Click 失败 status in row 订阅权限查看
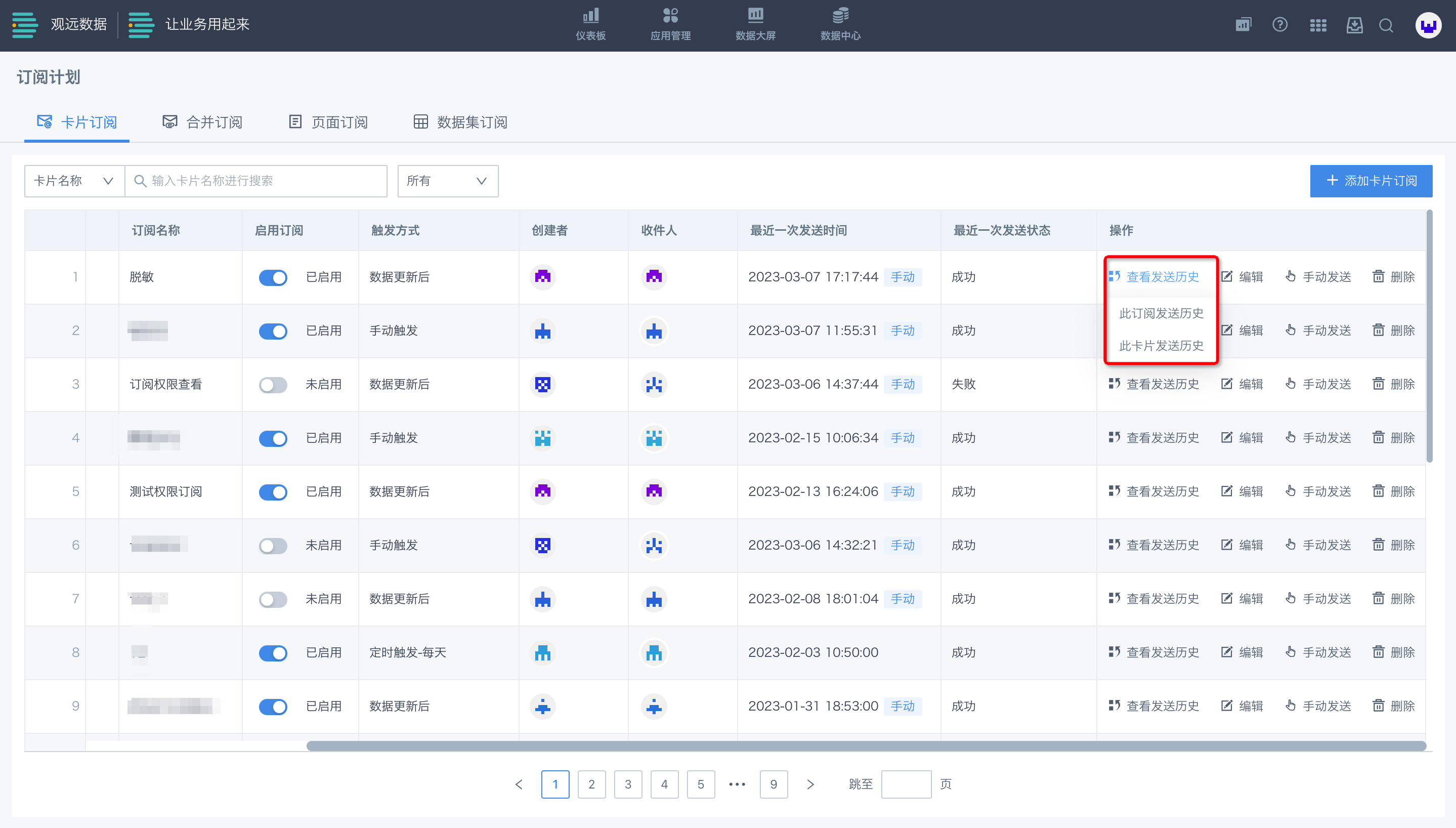Screen dimensions: 1456x828 pos(963,385)
